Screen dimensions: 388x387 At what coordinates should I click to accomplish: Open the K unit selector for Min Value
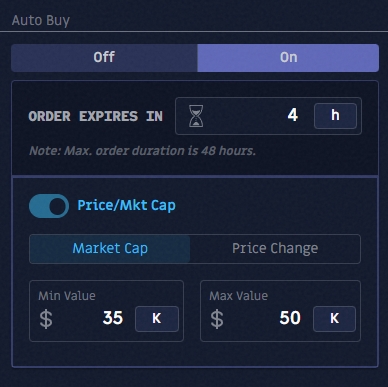click(157, 319)
